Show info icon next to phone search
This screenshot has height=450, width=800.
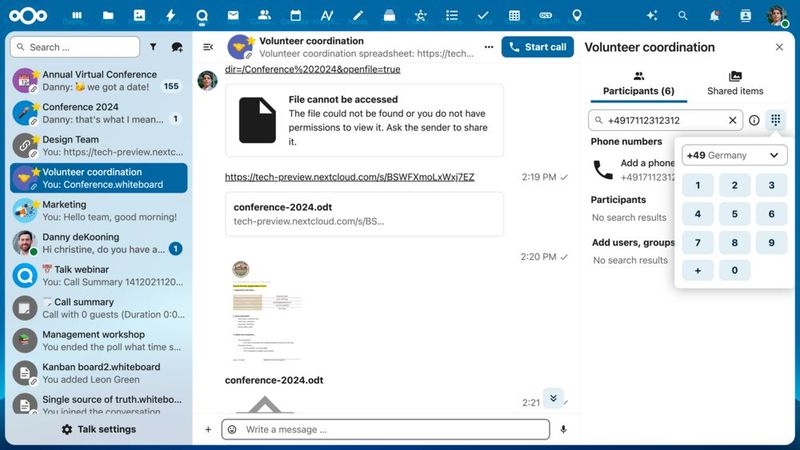[x=754, y=120]
